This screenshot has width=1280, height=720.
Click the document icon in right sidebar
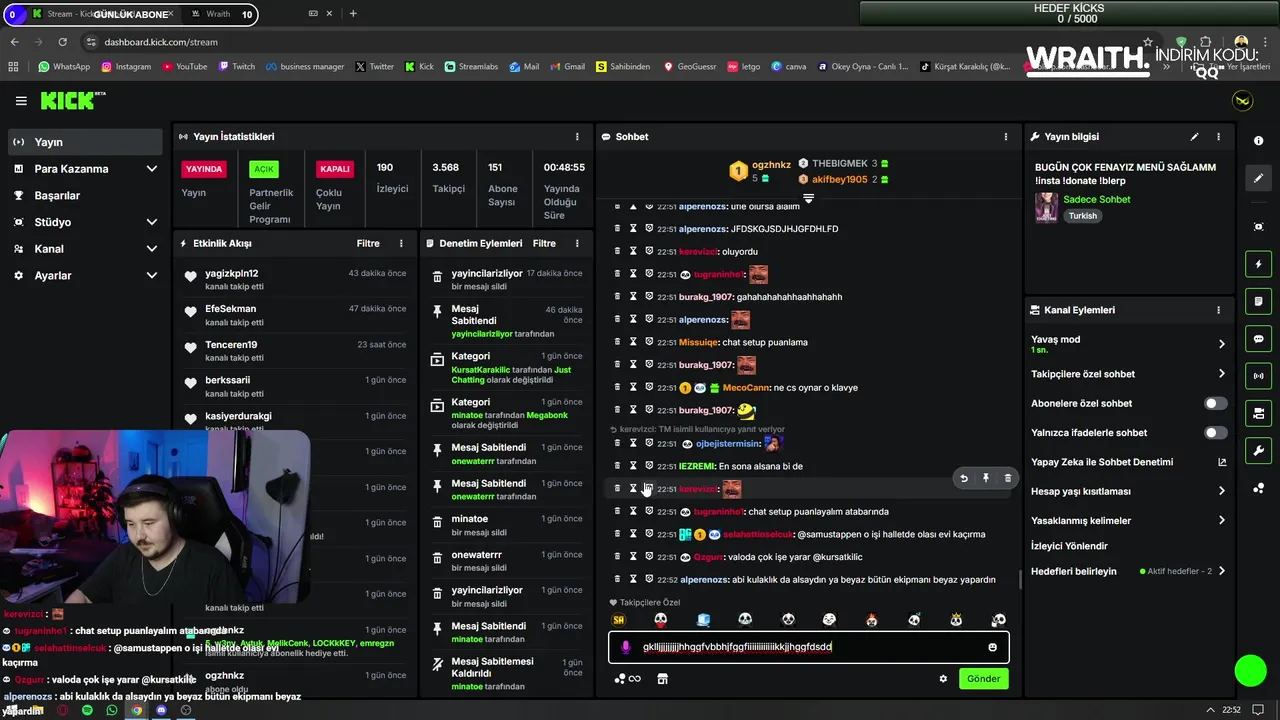[x=1258, y=301]
